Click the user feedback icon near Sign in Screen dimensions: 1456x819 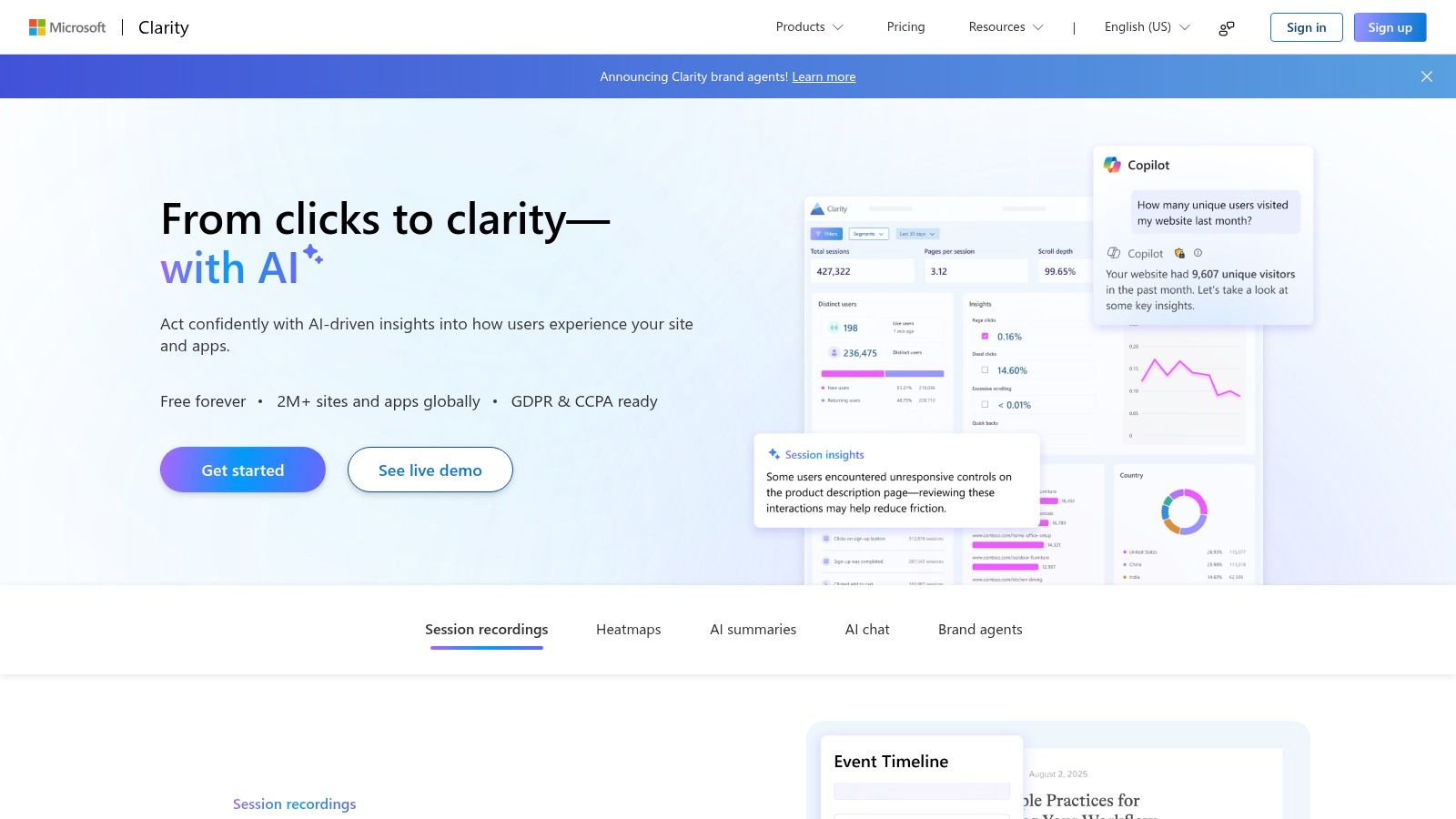(x=1226, y=27)
